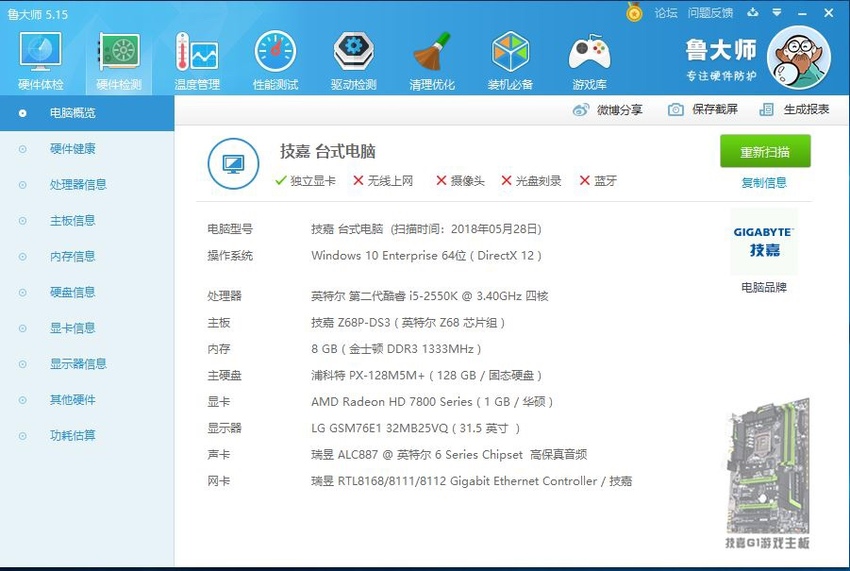
Task: Click the circular desktop computer icon
Action: click(233, 163)
